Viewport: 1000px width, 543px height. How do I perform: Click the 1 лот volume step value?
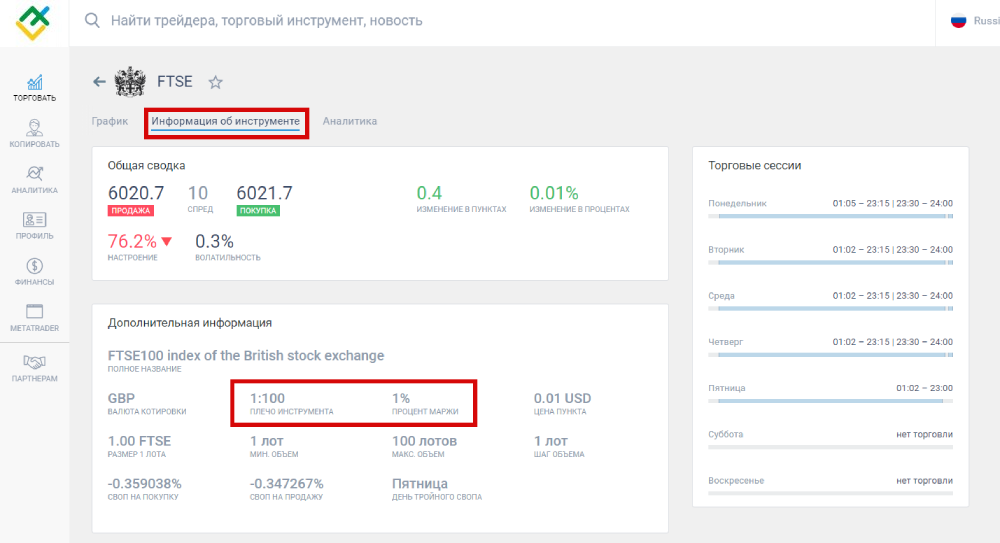tap(550, 441)
